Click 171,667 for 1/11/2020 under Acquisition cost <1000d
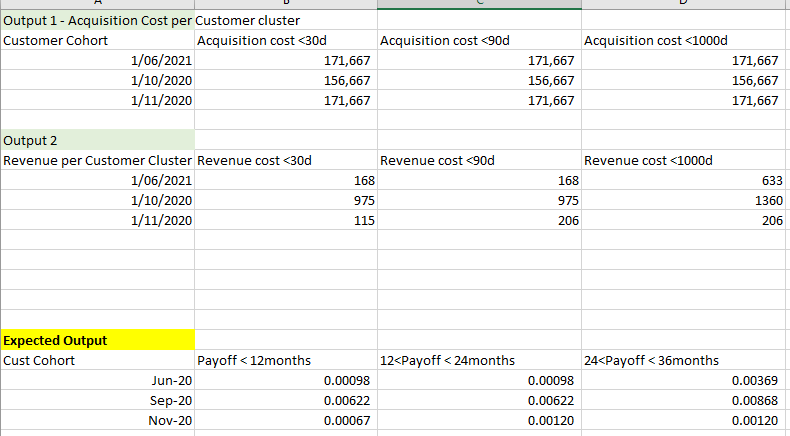Image resolution: width=790 pixels, height=436 pixels. point(686,100)
